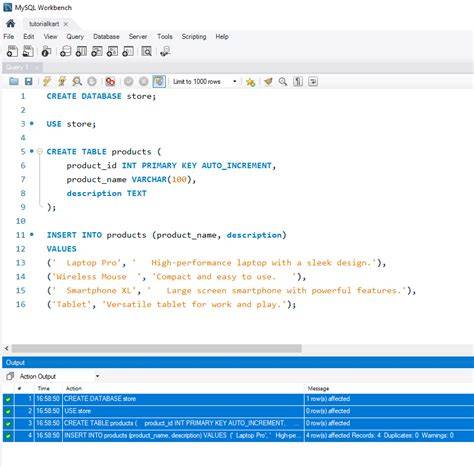The width and height of the screenshot is (474, 467).
Task: Collapse the CREATE TABLE code fold marker
Action: click(40, 152)
